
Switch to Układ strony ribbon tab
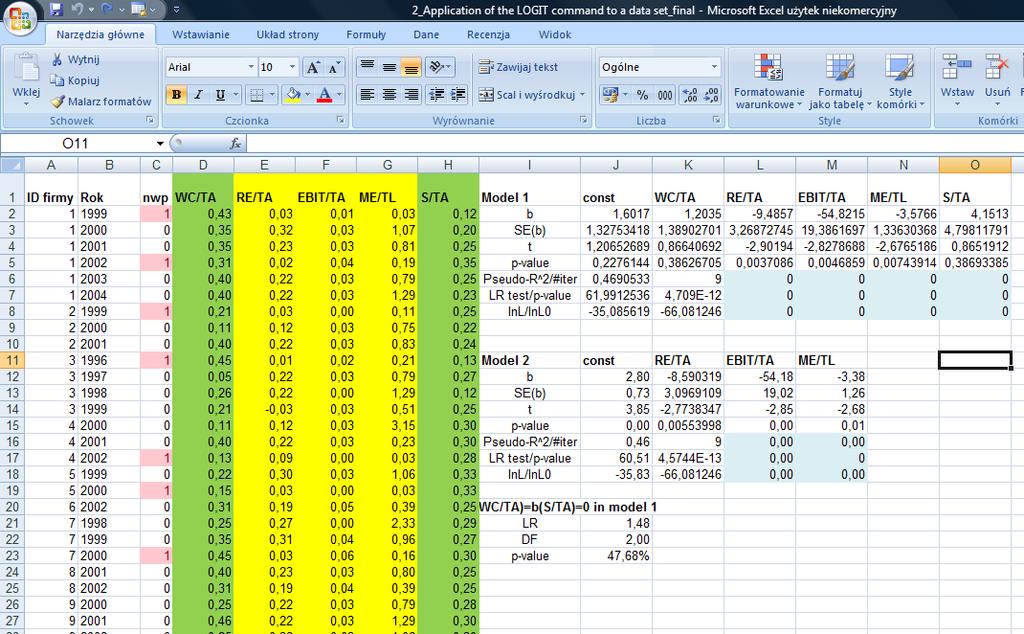click(x=287, y=35)
